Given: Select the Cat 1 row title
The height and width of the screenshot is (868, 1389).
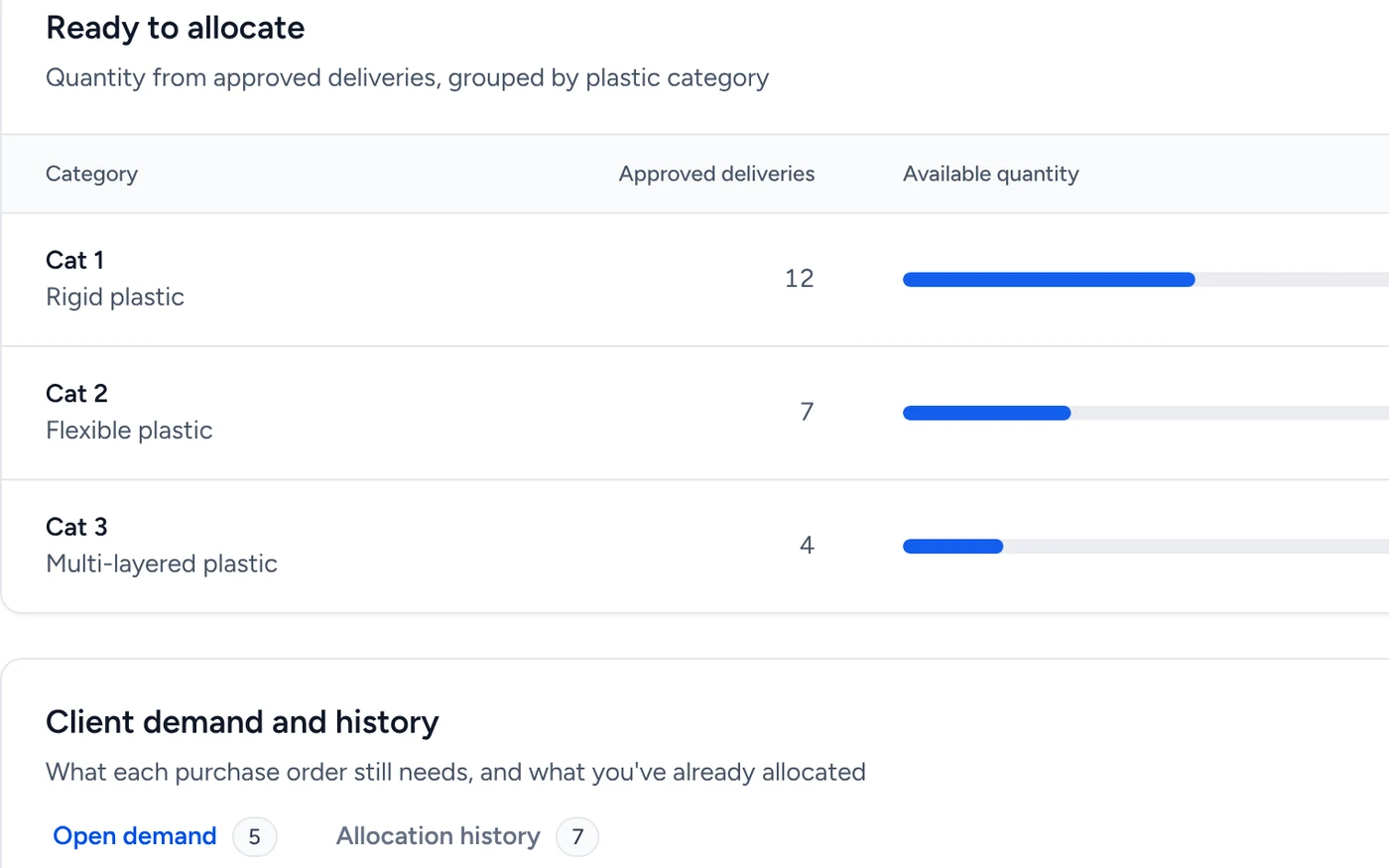Looking at the screenshot, I should point(74,260).
